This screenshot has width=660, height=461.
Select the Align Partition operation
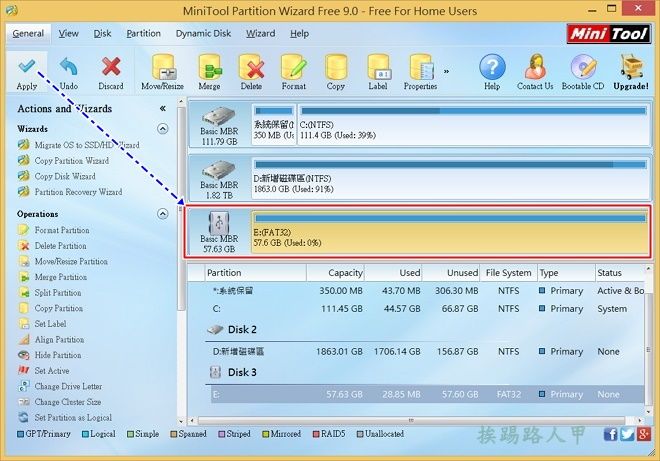point(51,339)
